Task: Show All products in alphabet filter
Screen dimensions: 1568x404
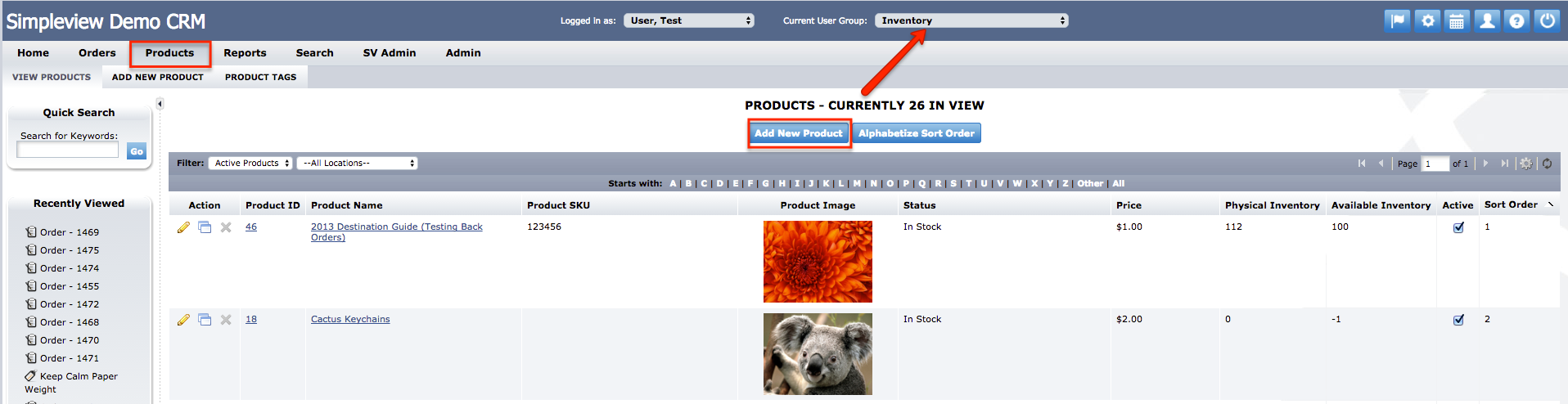Action: (x=1119, y=184)
